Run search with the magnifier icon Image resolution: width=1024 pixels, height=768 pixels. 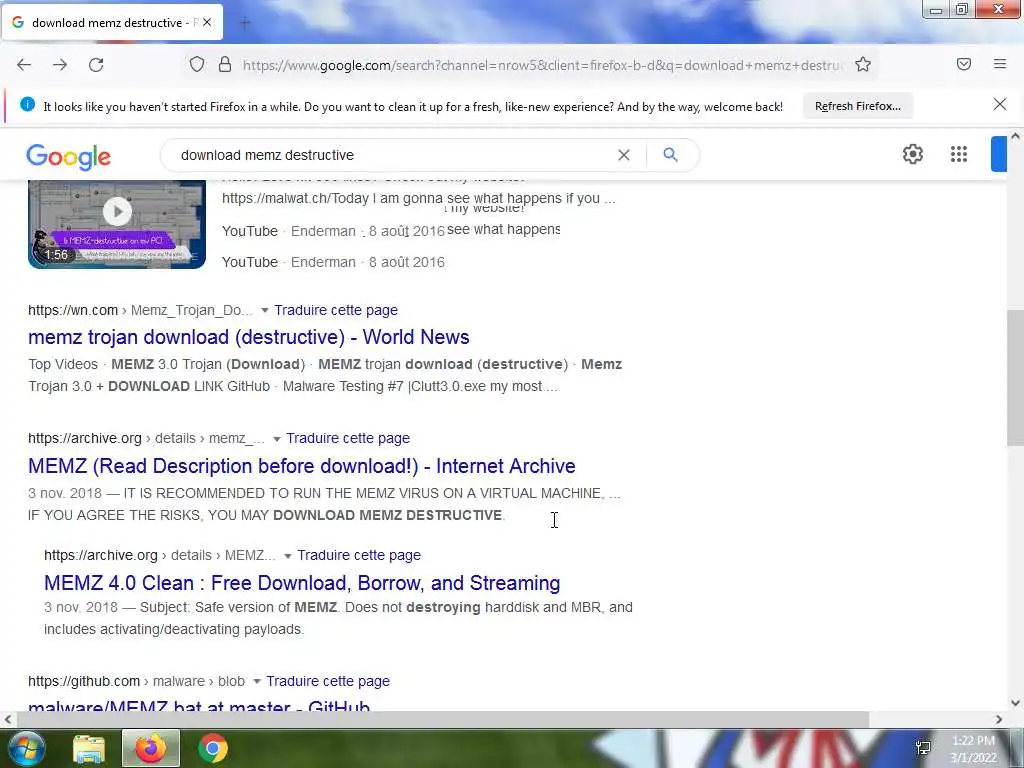(670, 155)
